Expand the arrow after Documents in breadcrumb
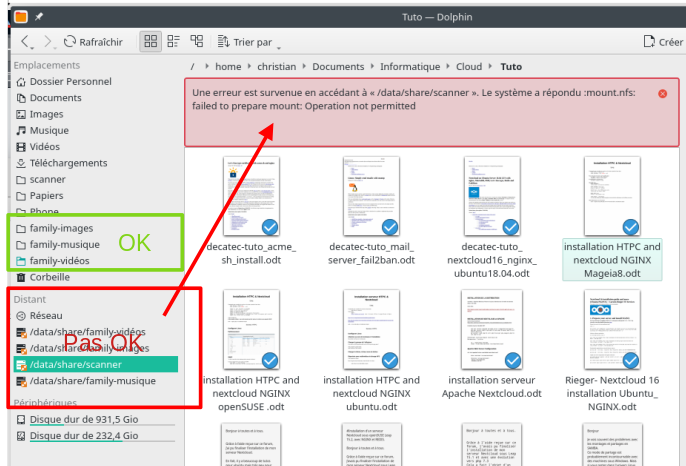 [x=372, y=66]
